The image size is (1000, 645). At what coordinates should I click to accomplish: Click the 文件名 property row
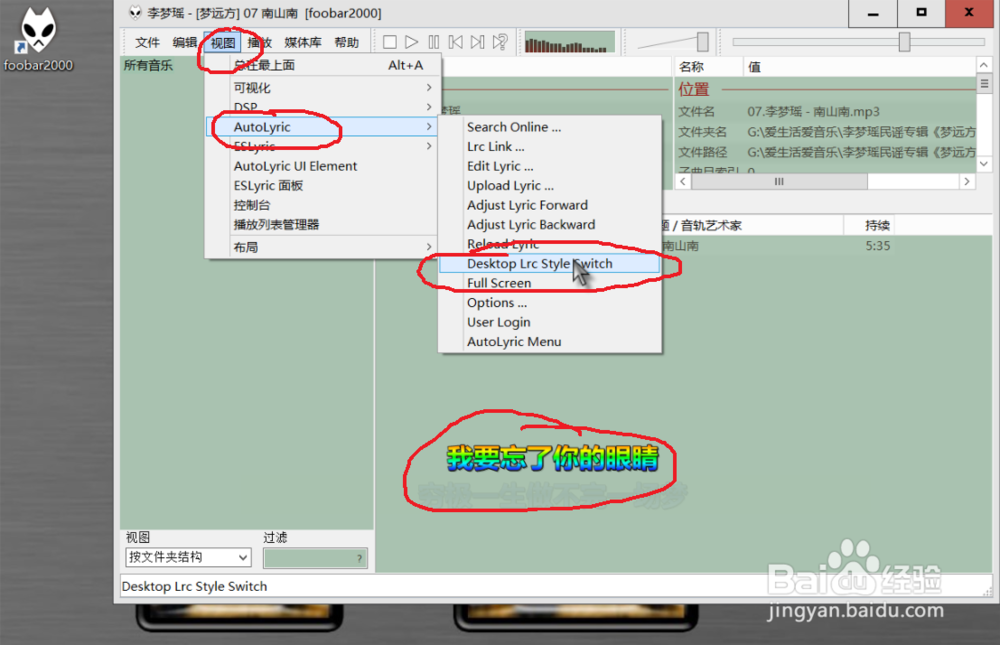coord(826,112)
